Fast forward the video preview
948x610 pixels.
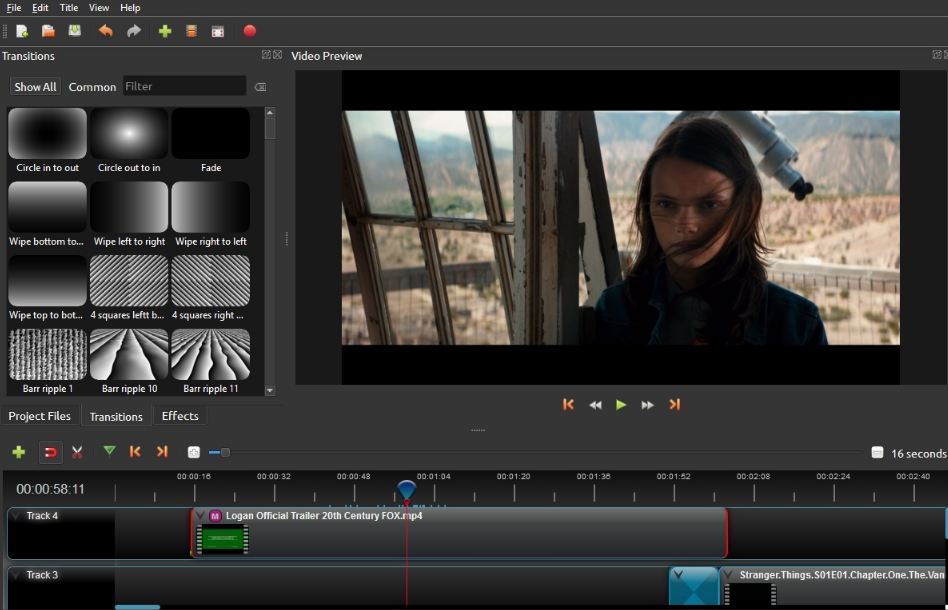[648, 405]
